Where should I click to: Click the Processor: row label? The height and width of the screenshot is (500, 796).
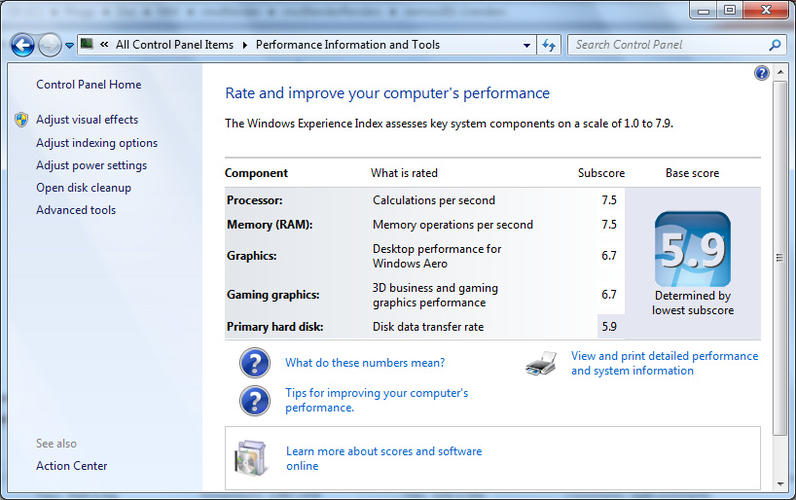[x=254, y=201]
